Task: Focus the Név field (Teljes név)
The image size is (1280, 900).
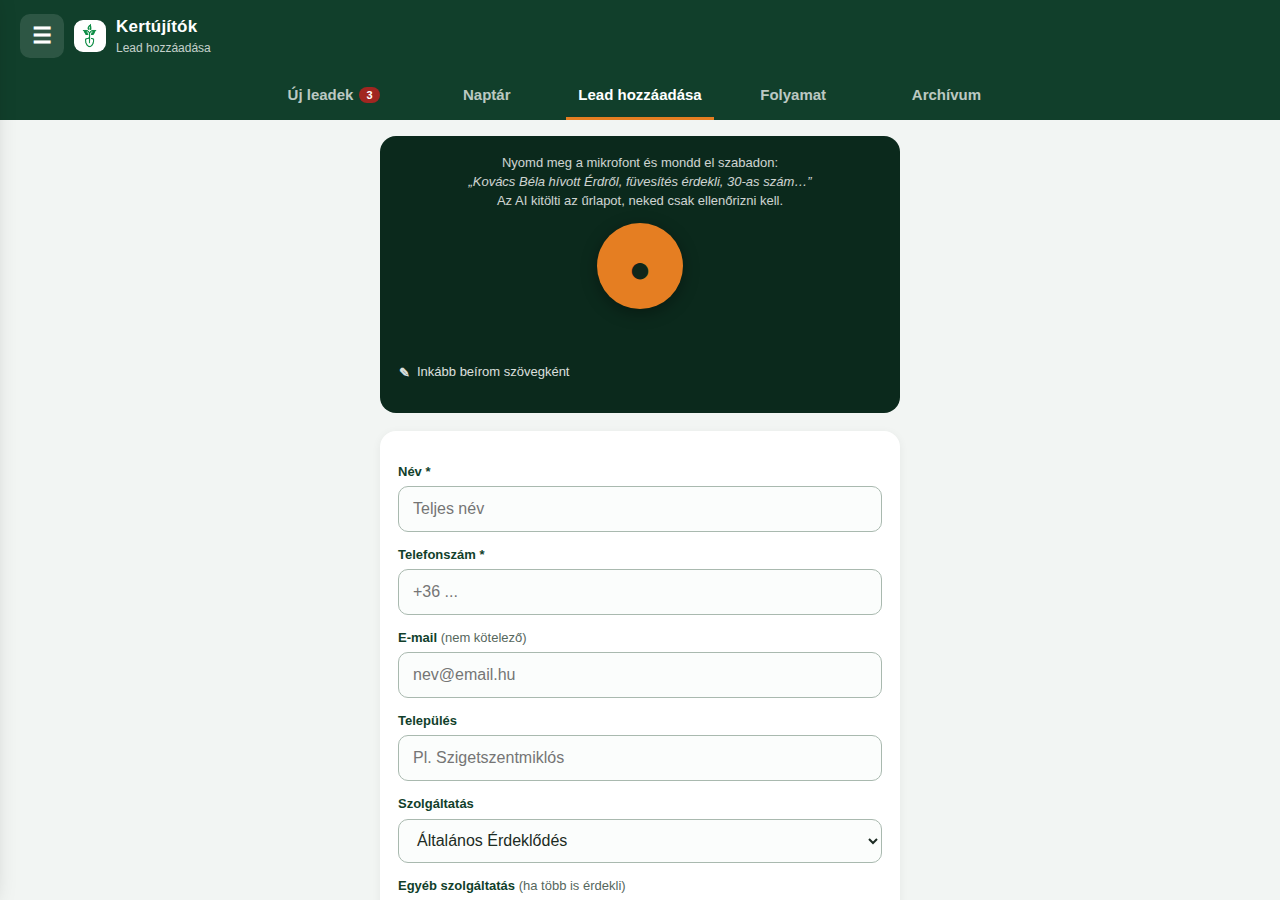Action: pyautogui.click(x=640, y=509)
